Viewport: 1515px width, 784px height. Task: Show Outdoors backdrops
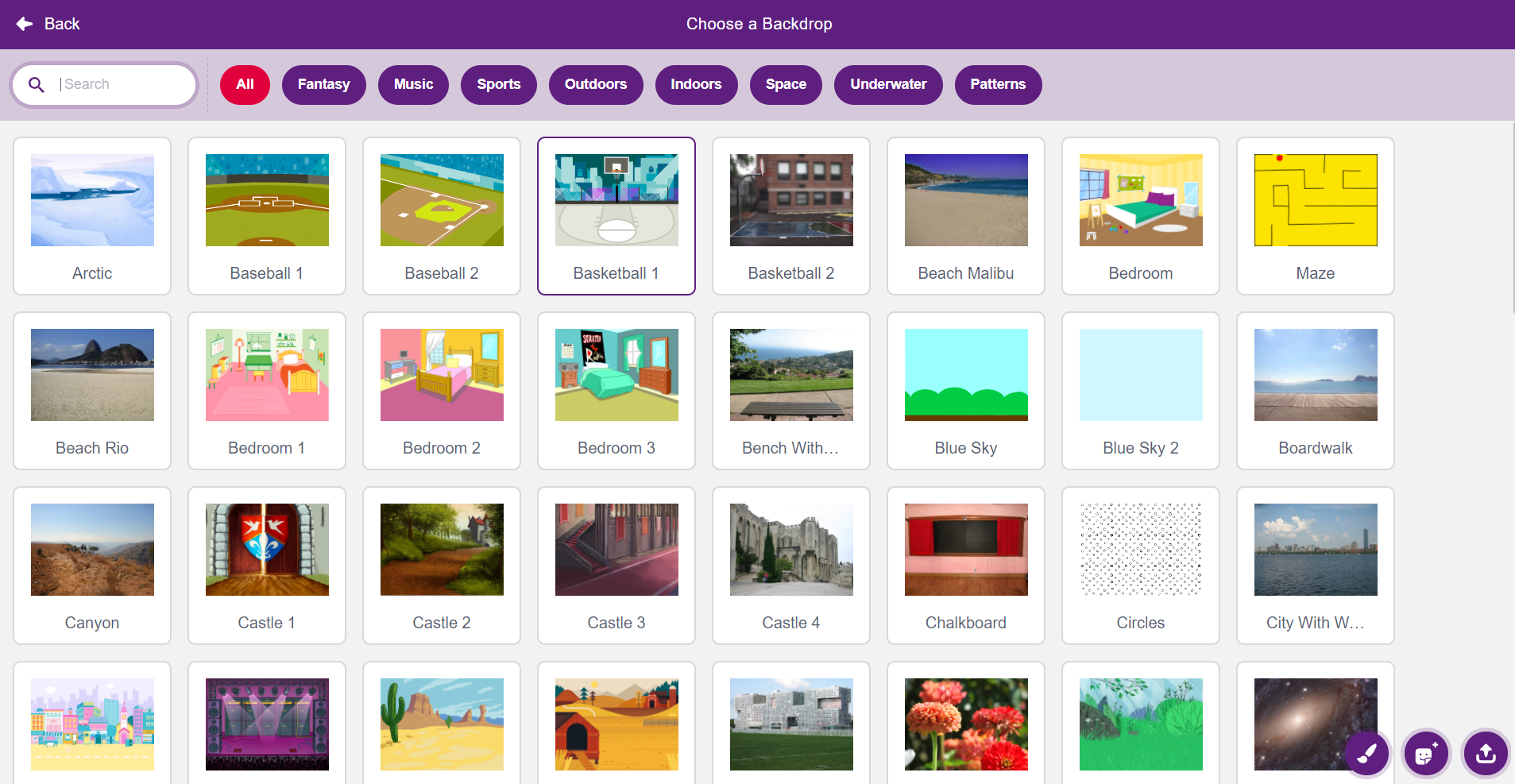tap(595, 84)
